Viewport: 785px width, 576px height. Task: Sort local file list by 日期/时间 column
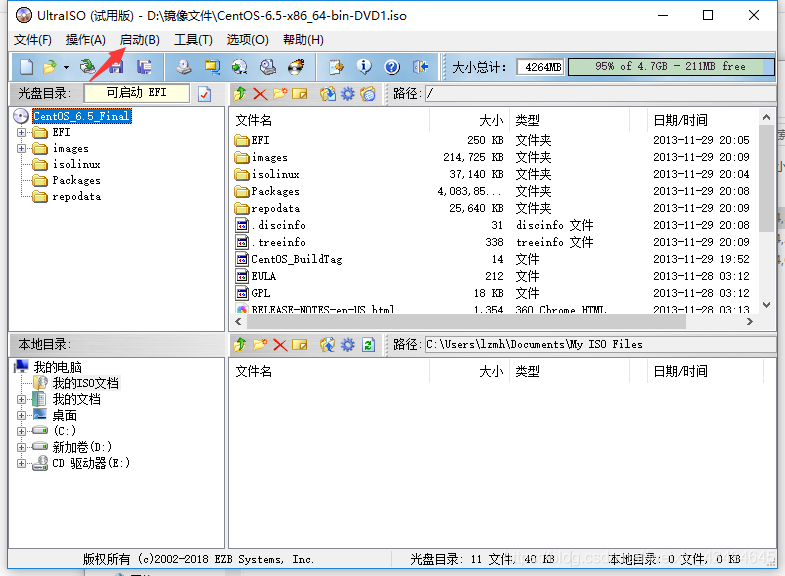coord(705,371)
